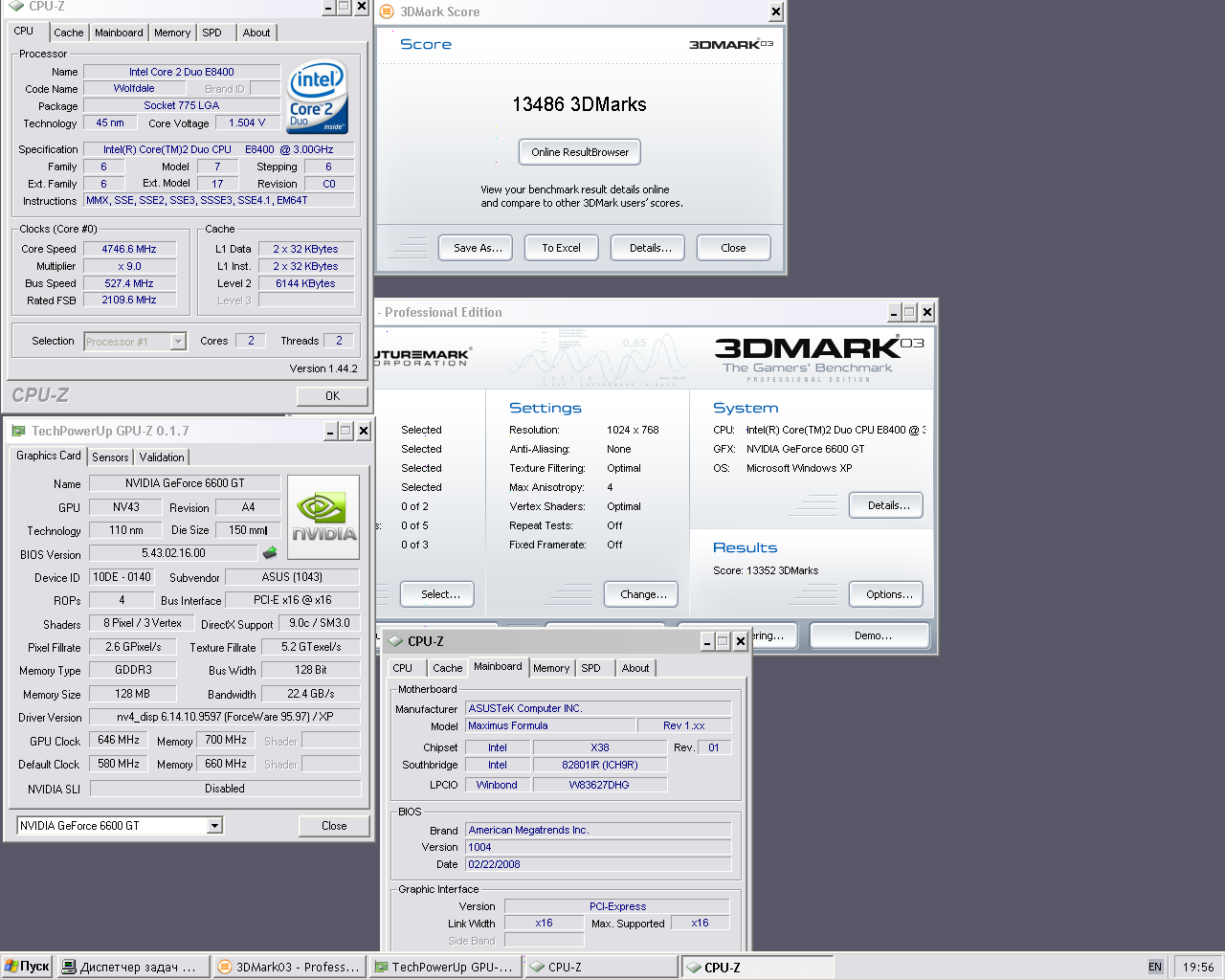Open About tab in lower CPU-Z window
The image size is (1225, 980).
pos(635,668)
